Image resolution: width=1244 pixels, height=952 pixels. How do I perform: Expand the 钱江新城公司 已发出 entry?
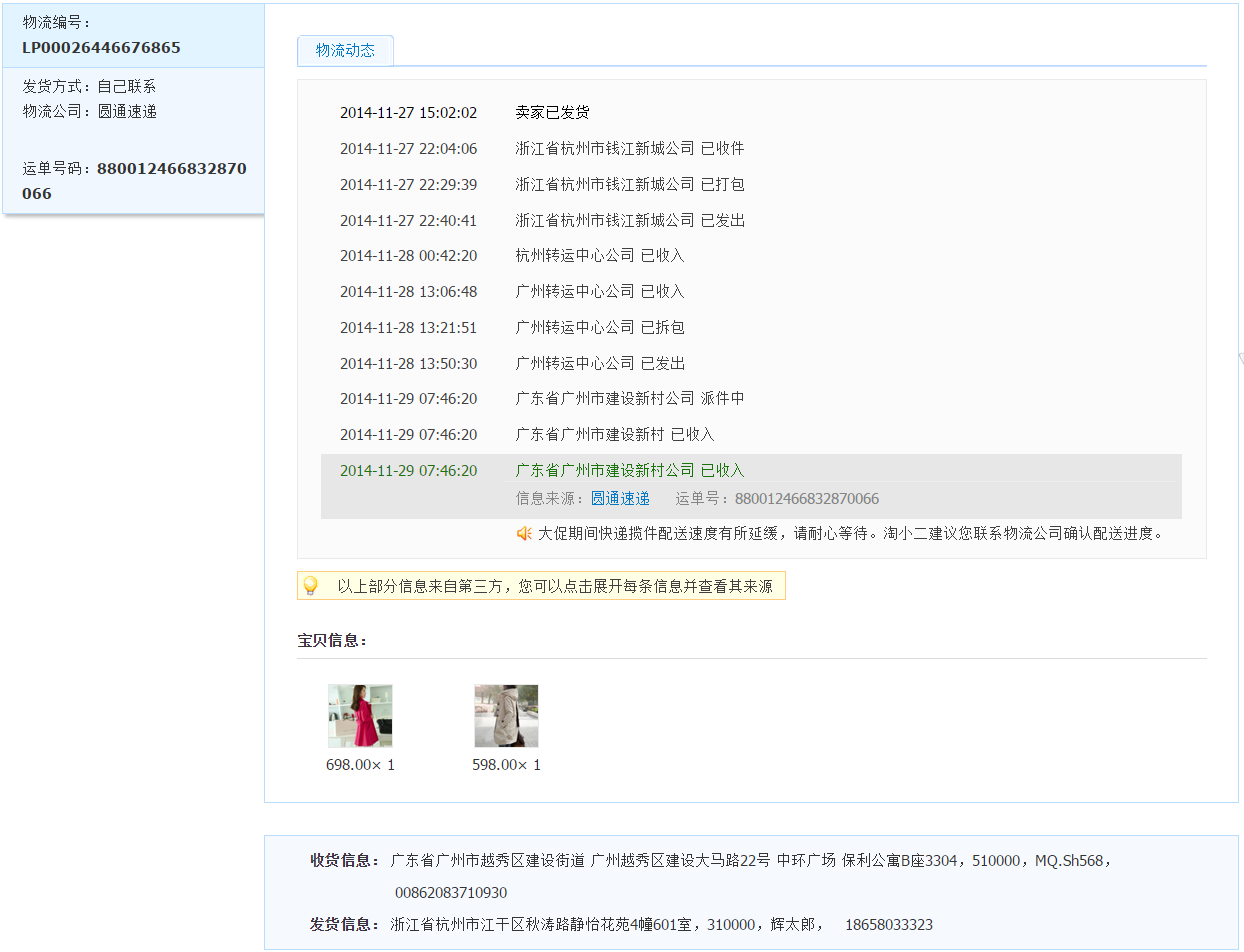pyautogui.click(x=629, y=221)
